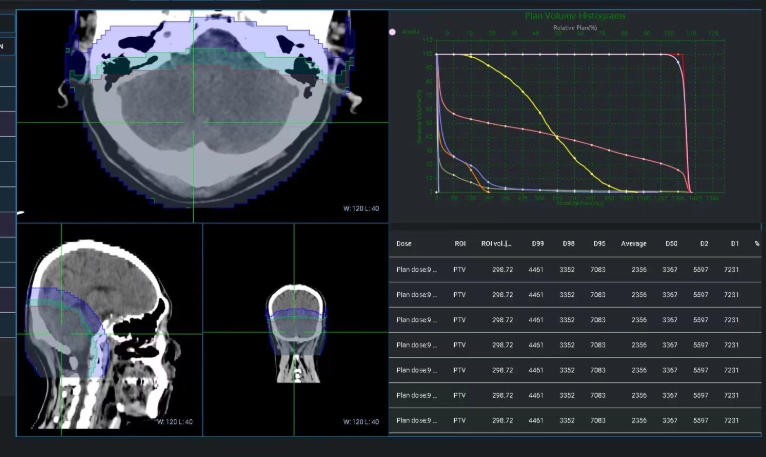
Task: Click the D2 column header
Action: click(x=703, y=243)
